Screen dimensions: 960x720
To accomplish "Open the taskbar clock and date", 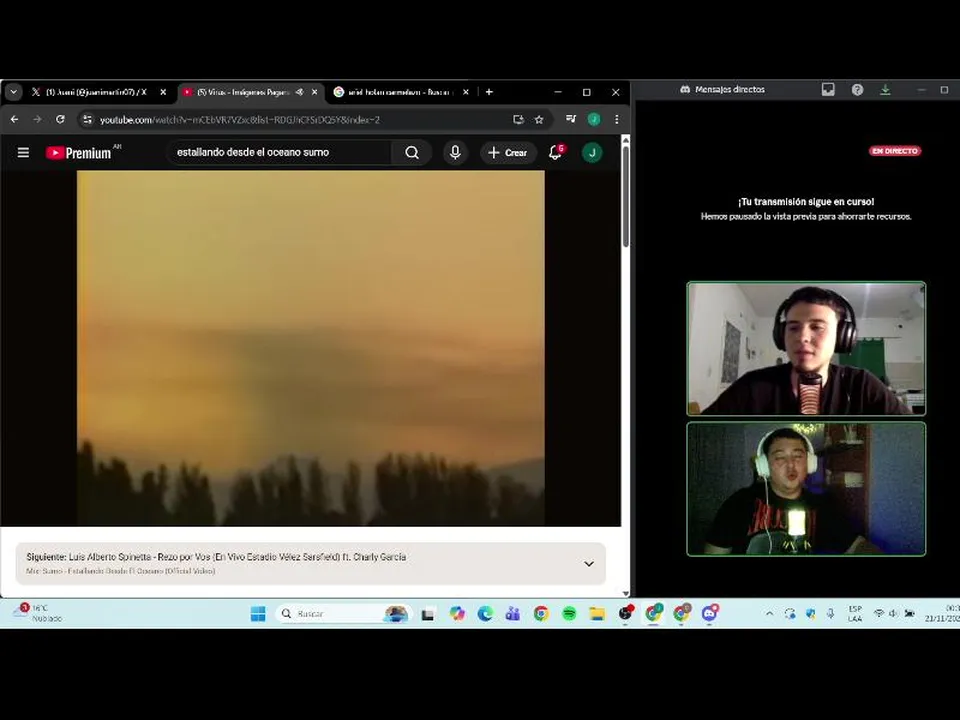I will pos(943,613).
